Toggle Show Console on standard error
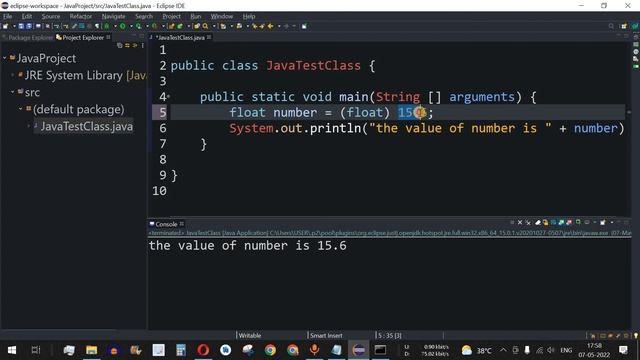The image size is (640, 360). click(x=569, y=222)
